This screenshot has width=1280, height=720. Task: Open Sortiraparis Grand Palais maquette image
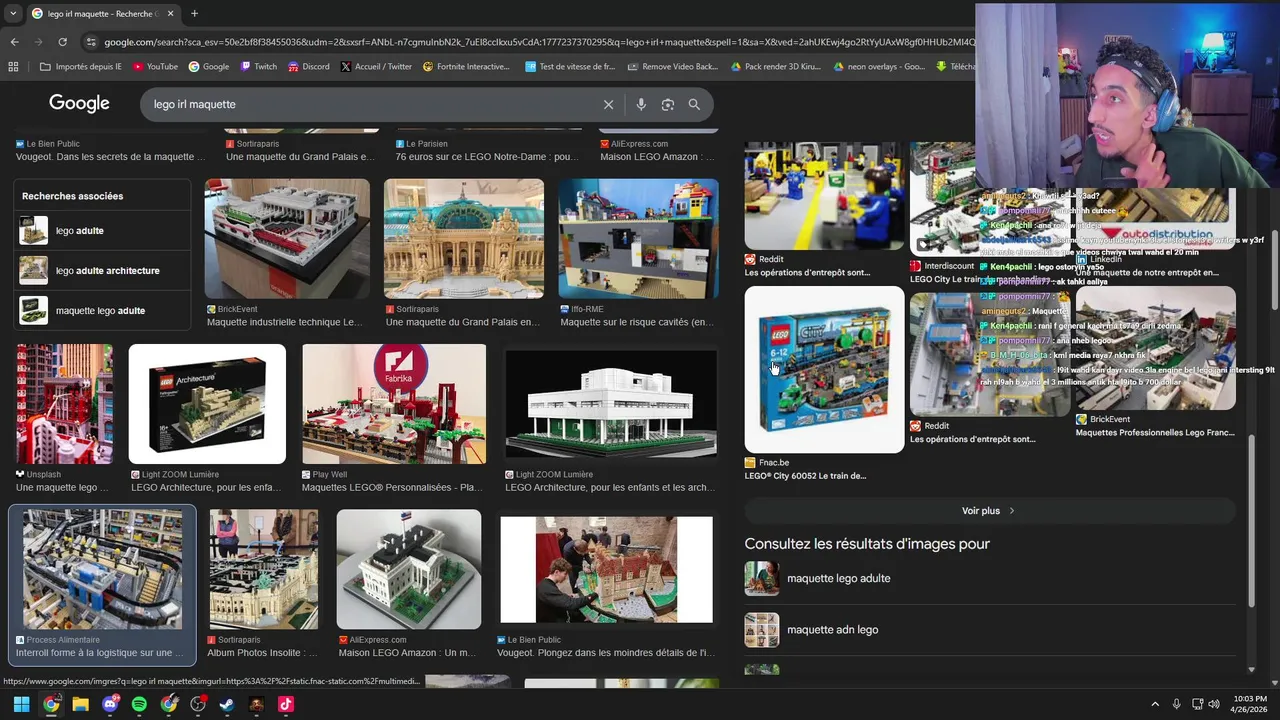464,239
